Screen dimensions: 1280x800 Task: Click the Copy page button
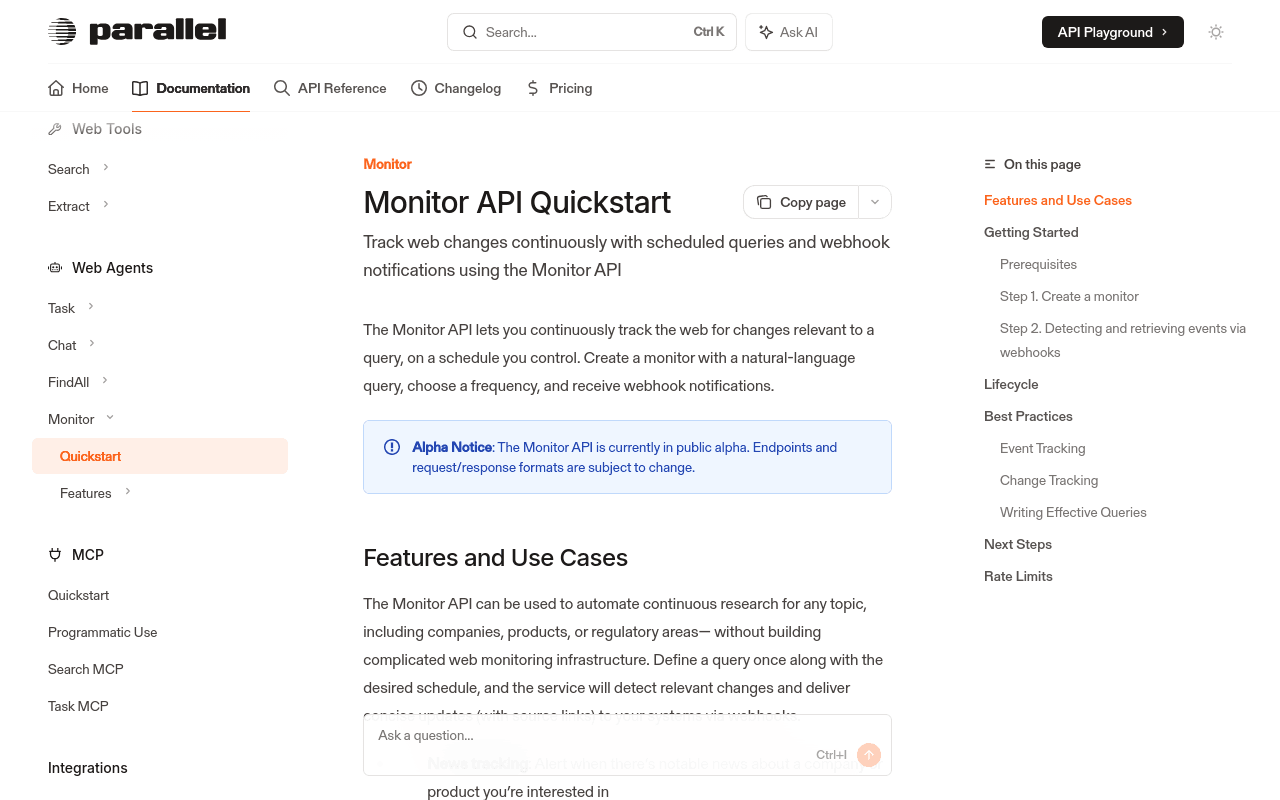[801, 202]
